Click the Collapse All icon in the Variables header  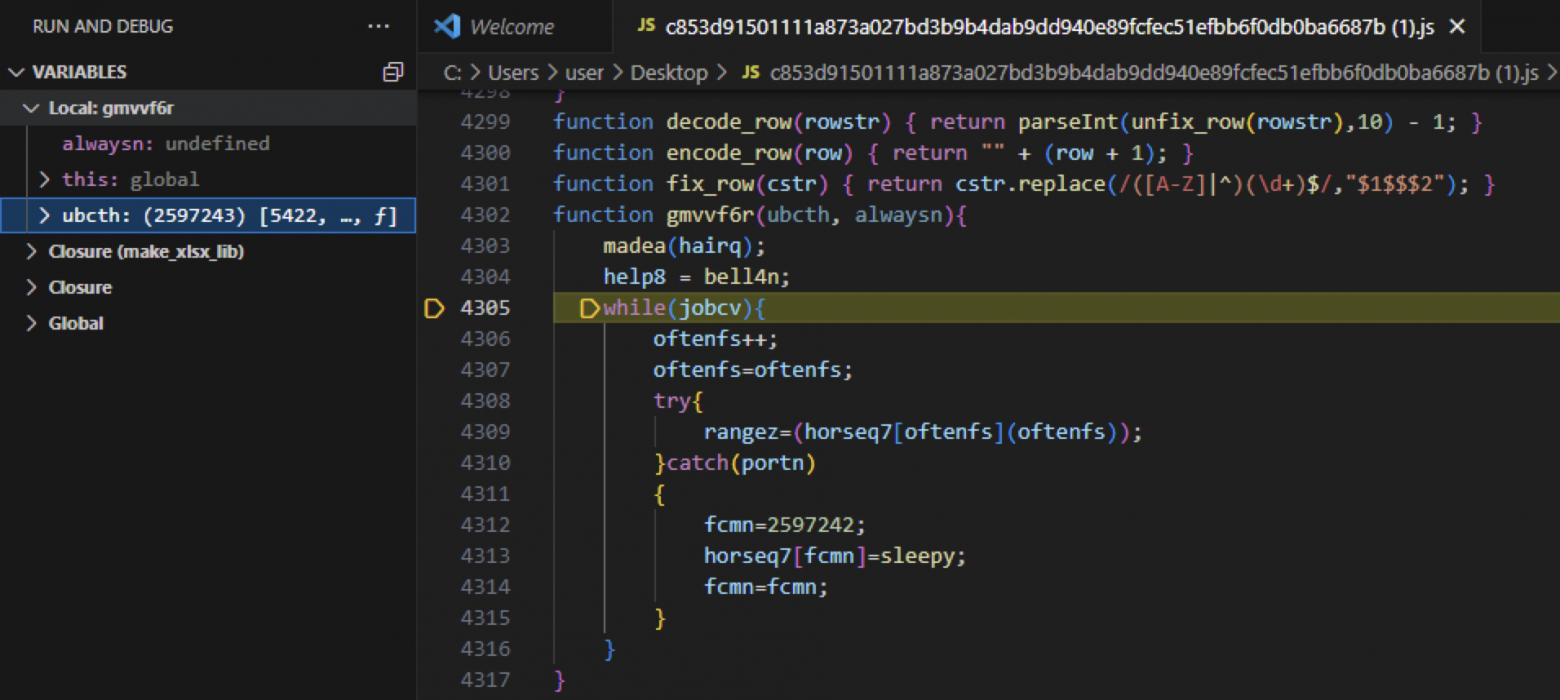pyautogui.click(x=393, y=71)
